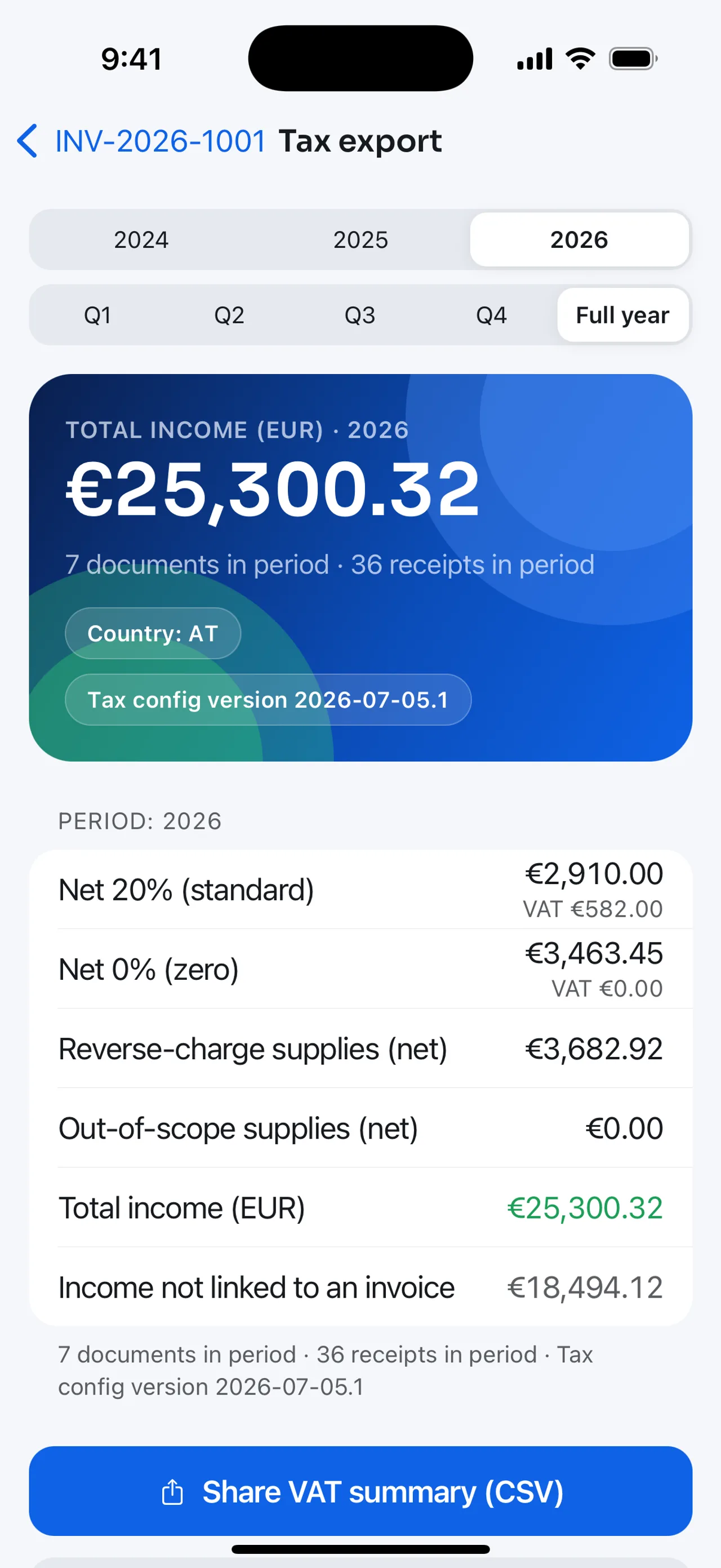Tap the back chevron arrow
Image resolution: width=721 pixels, height=1568 pixels.
coord(28,141)
